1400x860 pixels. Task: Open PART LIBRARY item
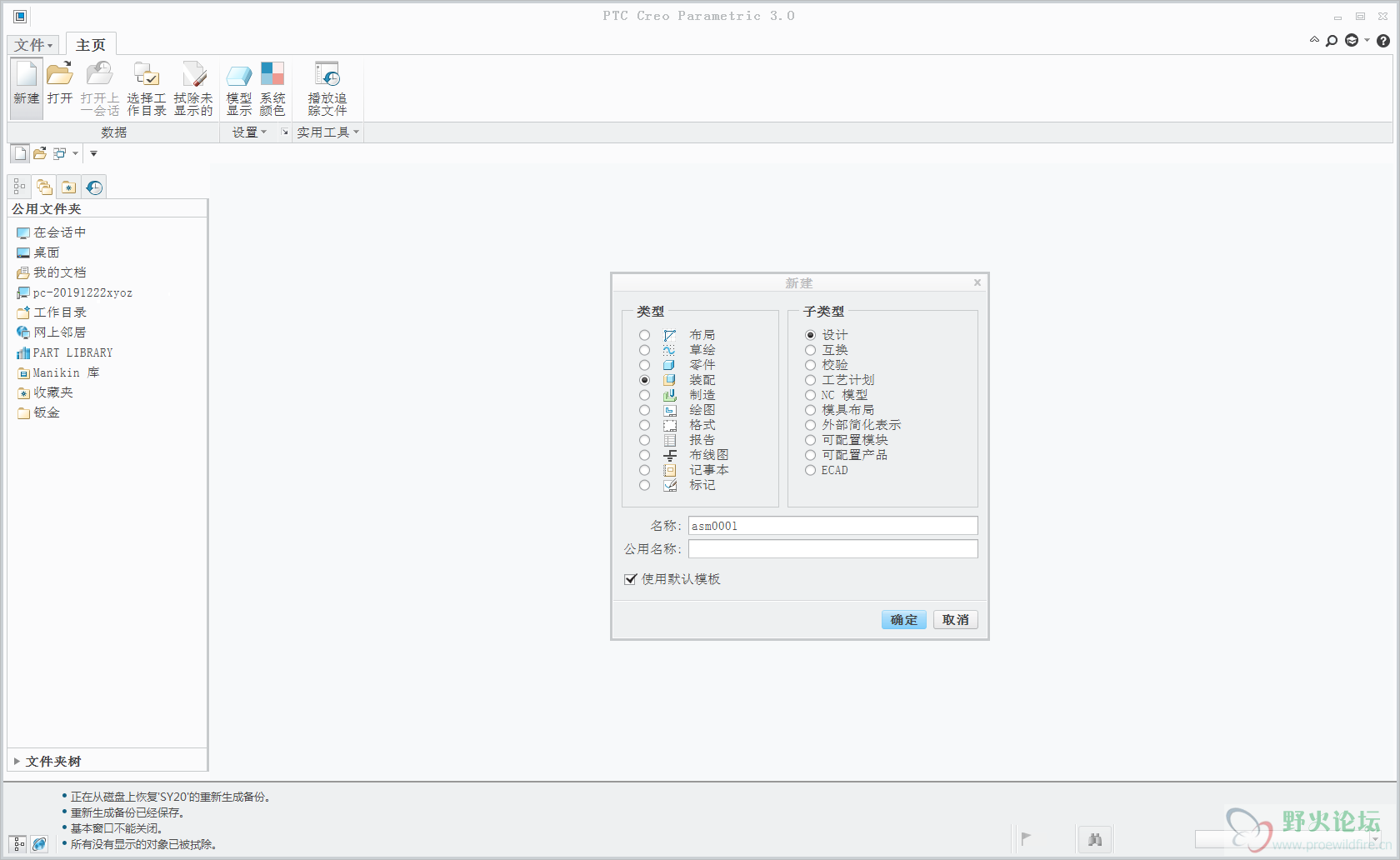tap(64, 352)
